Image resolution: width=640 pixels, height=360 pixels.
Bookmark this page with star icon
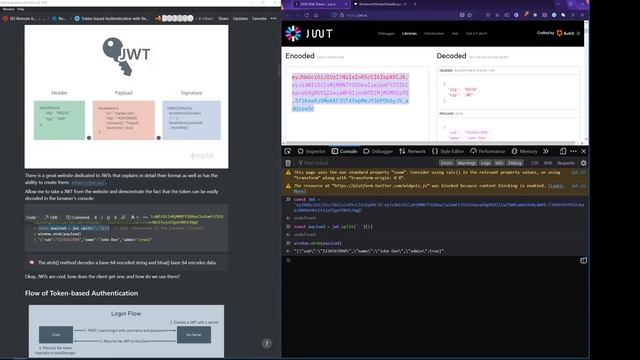pos(469,15)
